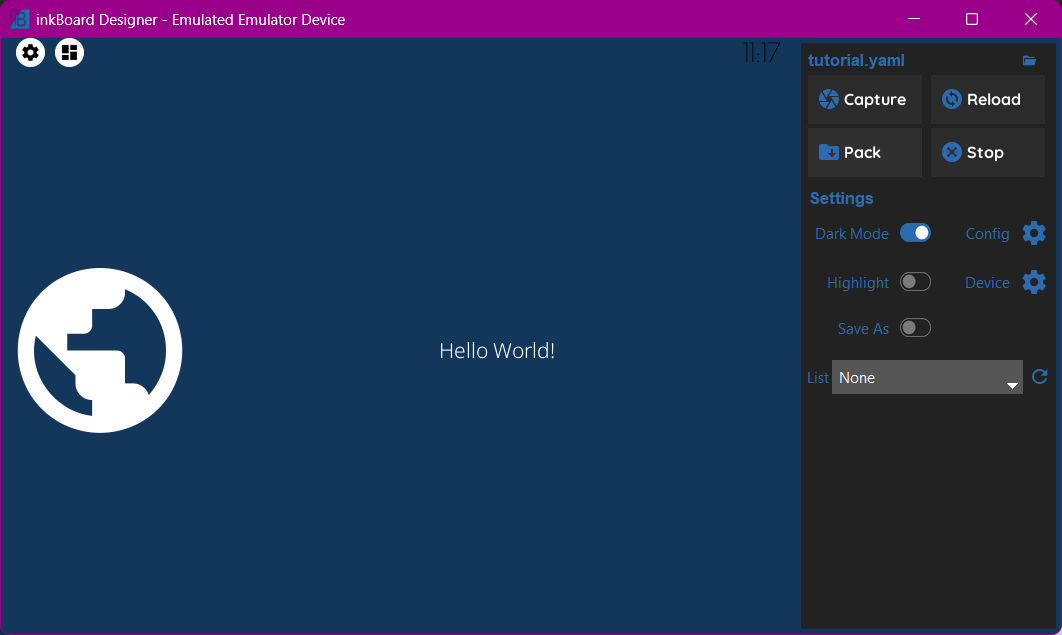Click the Pack button
1062x635 pixels.
(x=865, y=152)
